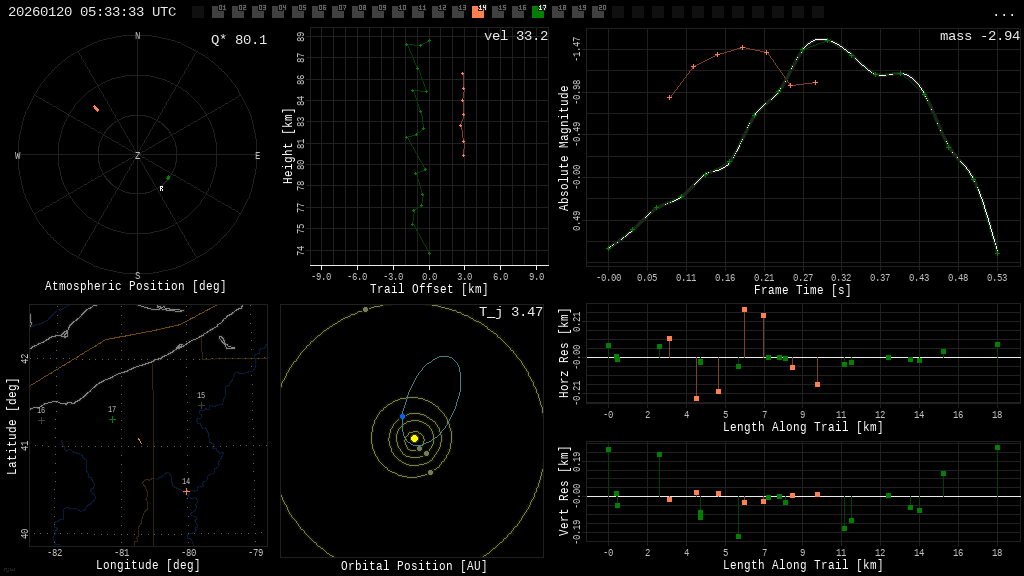Viewport: 1024px width, 576px height.
Task: Click the Frame Time [s] axis label
Action: pyautogui.click(x=802, y=290)
